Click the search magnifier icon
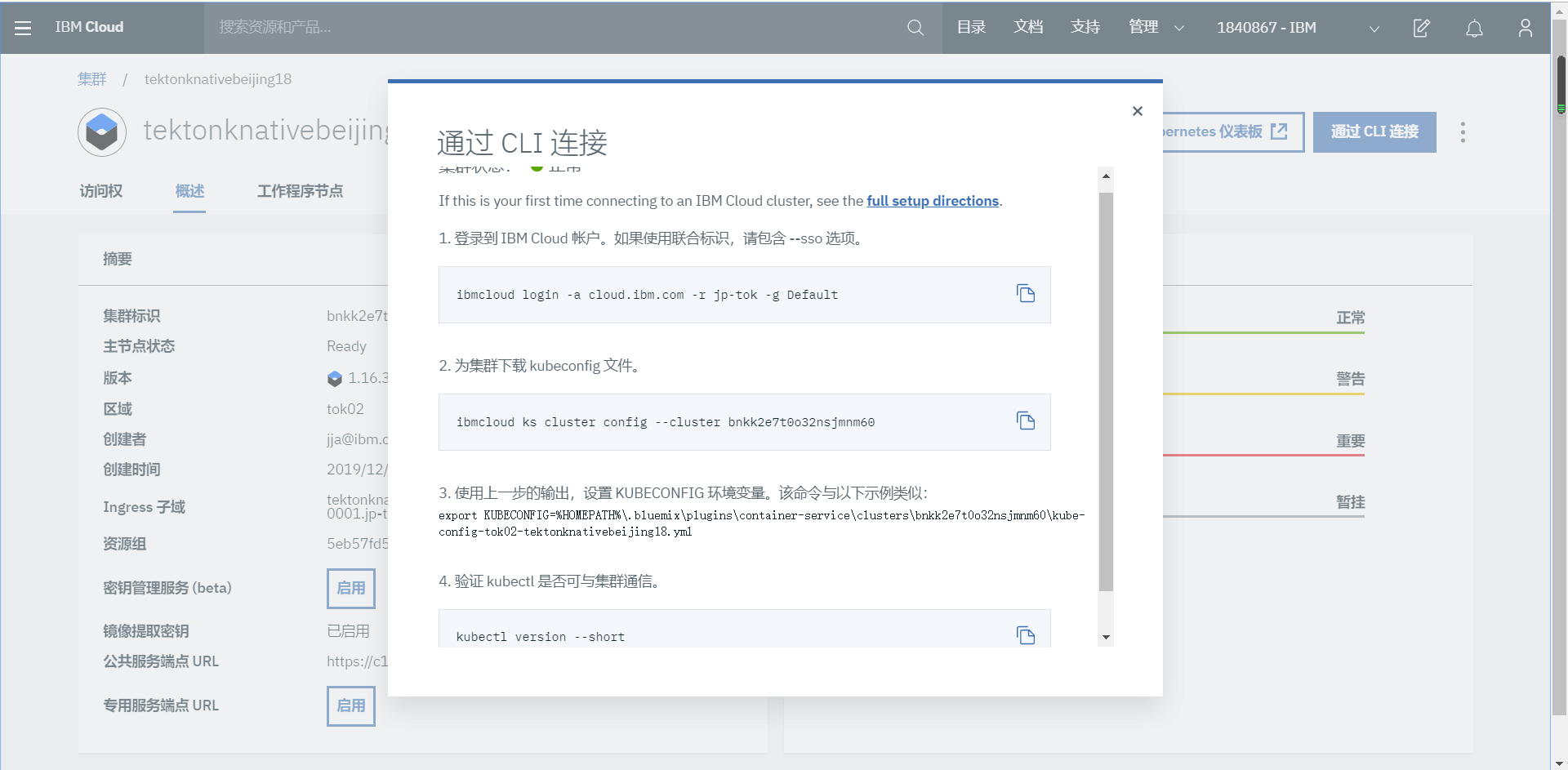The width and height of the screenshot is (1568, 770). [x=915, y=28]
